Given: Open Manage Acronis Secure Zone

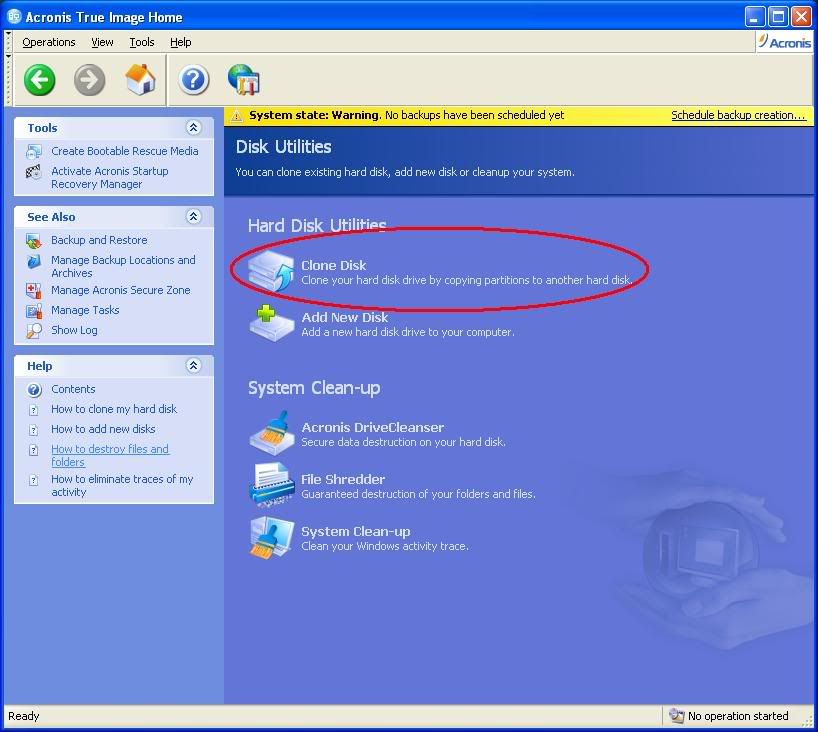Looking at the screenshot, I should (x=121, y=291).
